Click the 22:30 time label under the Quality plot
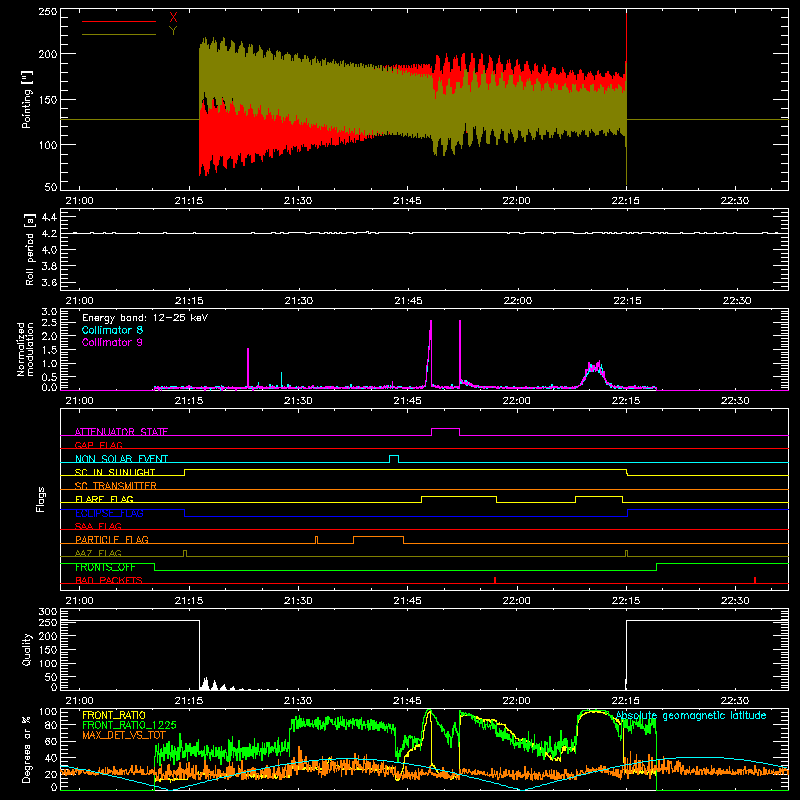 tap(735, 701)
